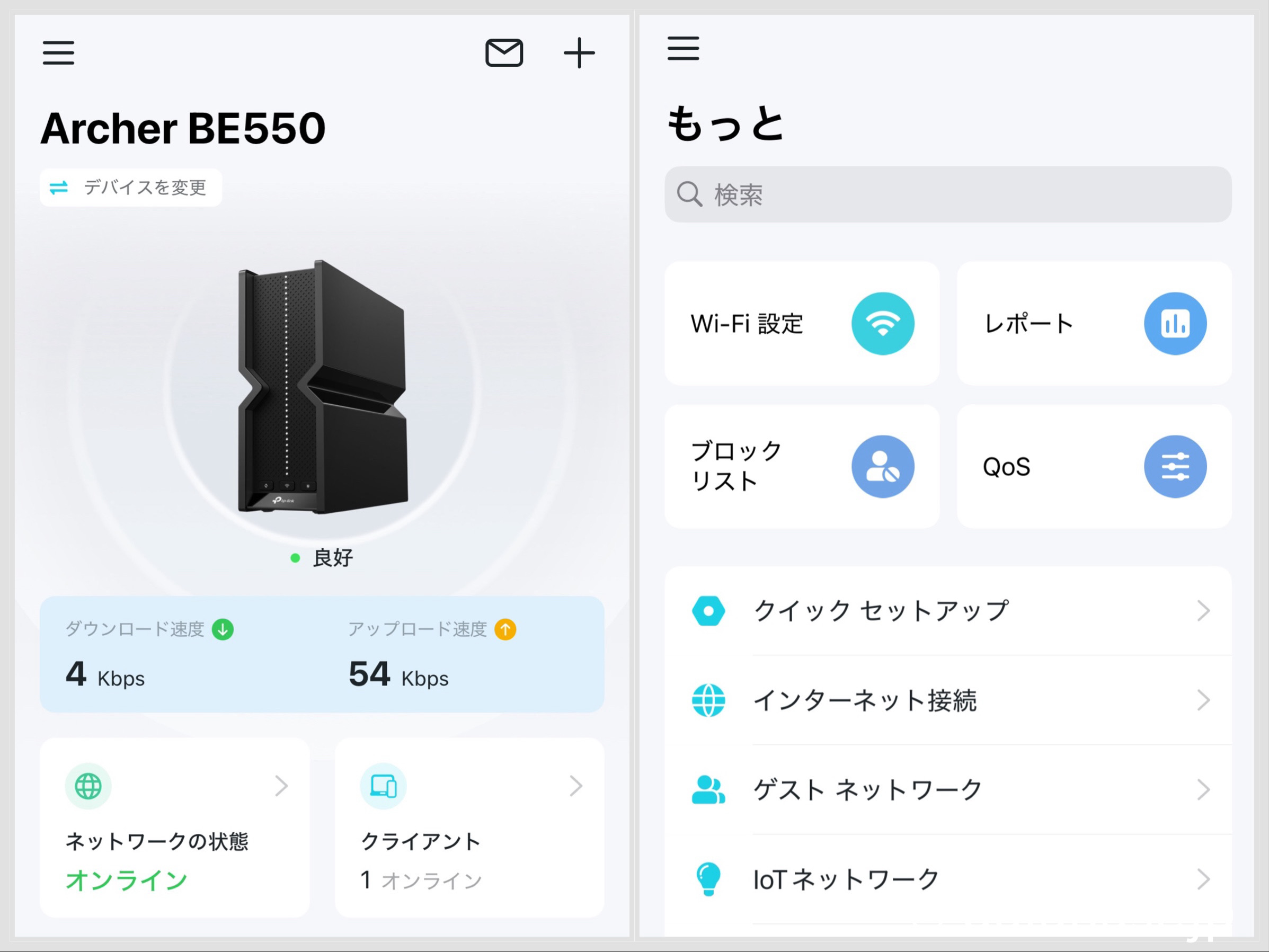
Task: Open Wi-Fi 設定 card
Action: 802,324
